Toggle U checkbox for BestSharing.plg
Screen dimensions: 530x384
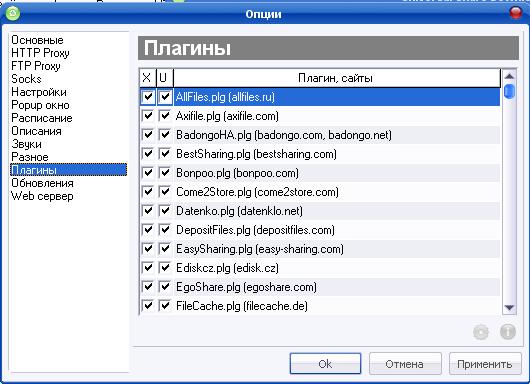[x=165, y=154]
